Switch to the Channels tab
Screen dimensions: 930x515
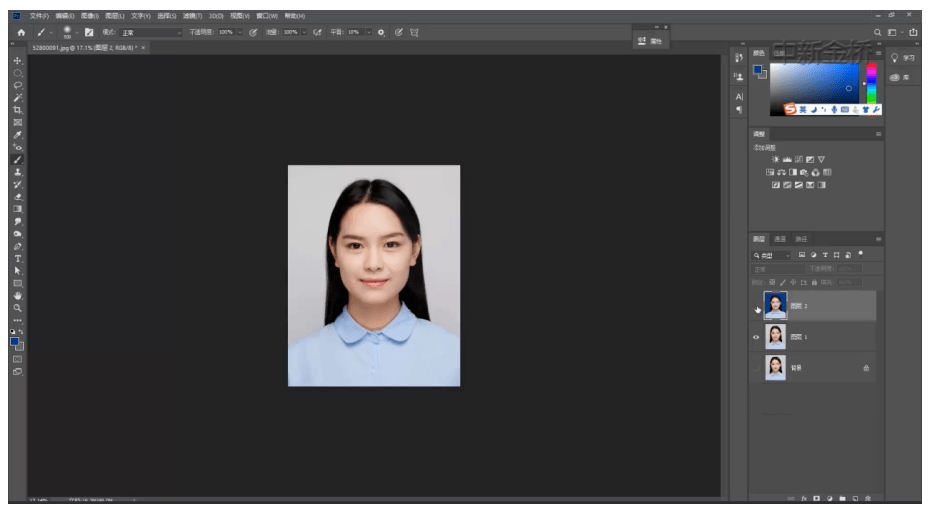pyautogui.click(x=780, y=239)
